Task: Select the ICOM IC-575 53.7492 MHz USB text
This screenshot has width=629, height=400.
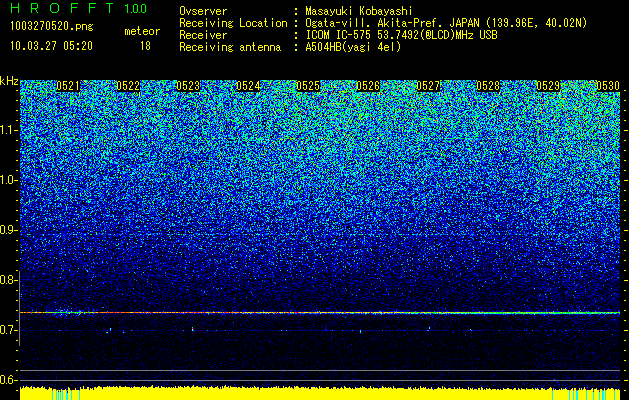Action: point(402,35)
